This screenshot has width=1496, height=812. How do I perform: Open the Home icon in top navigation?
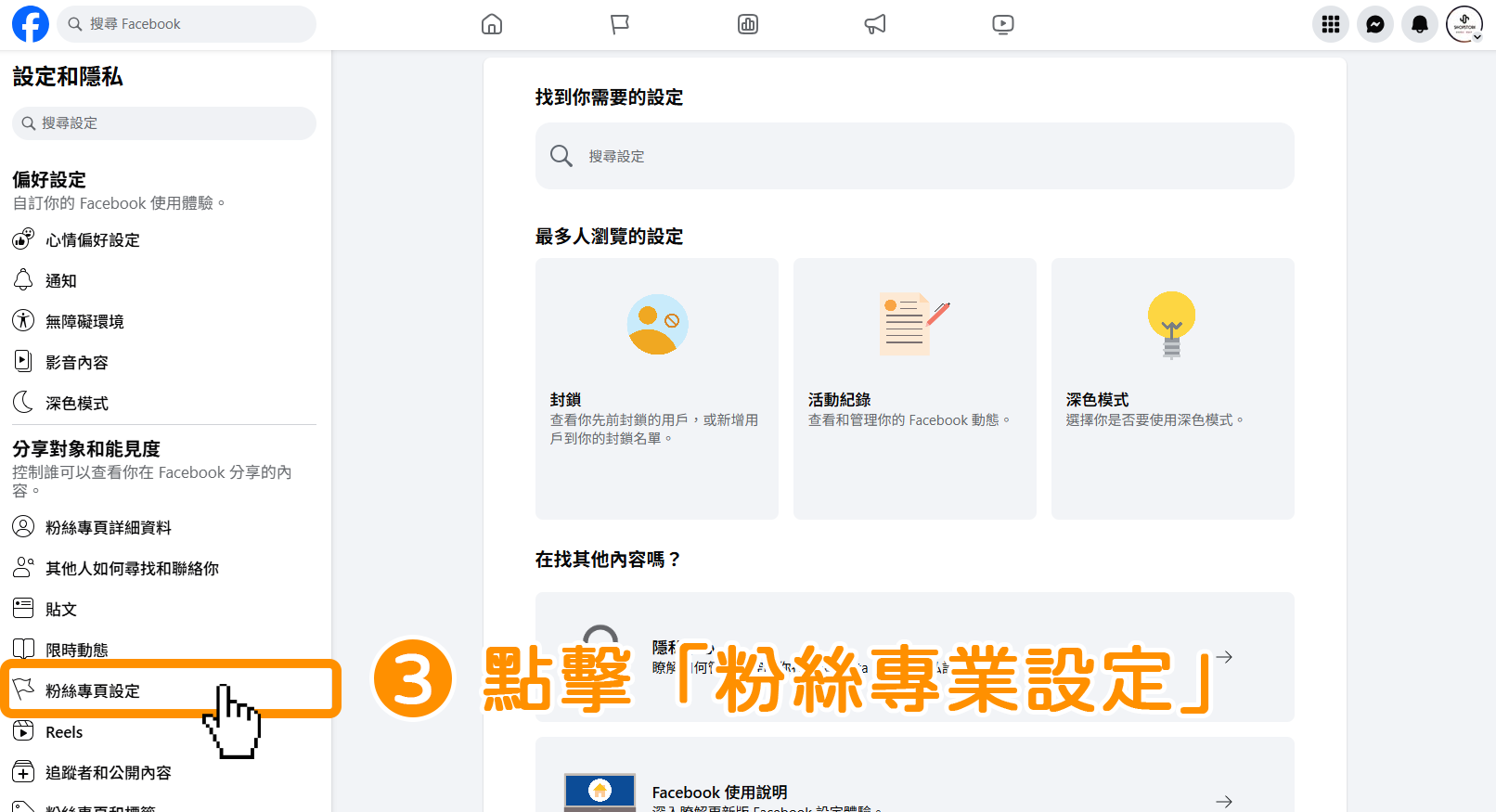pyautogui.click(x=492, y=24)
